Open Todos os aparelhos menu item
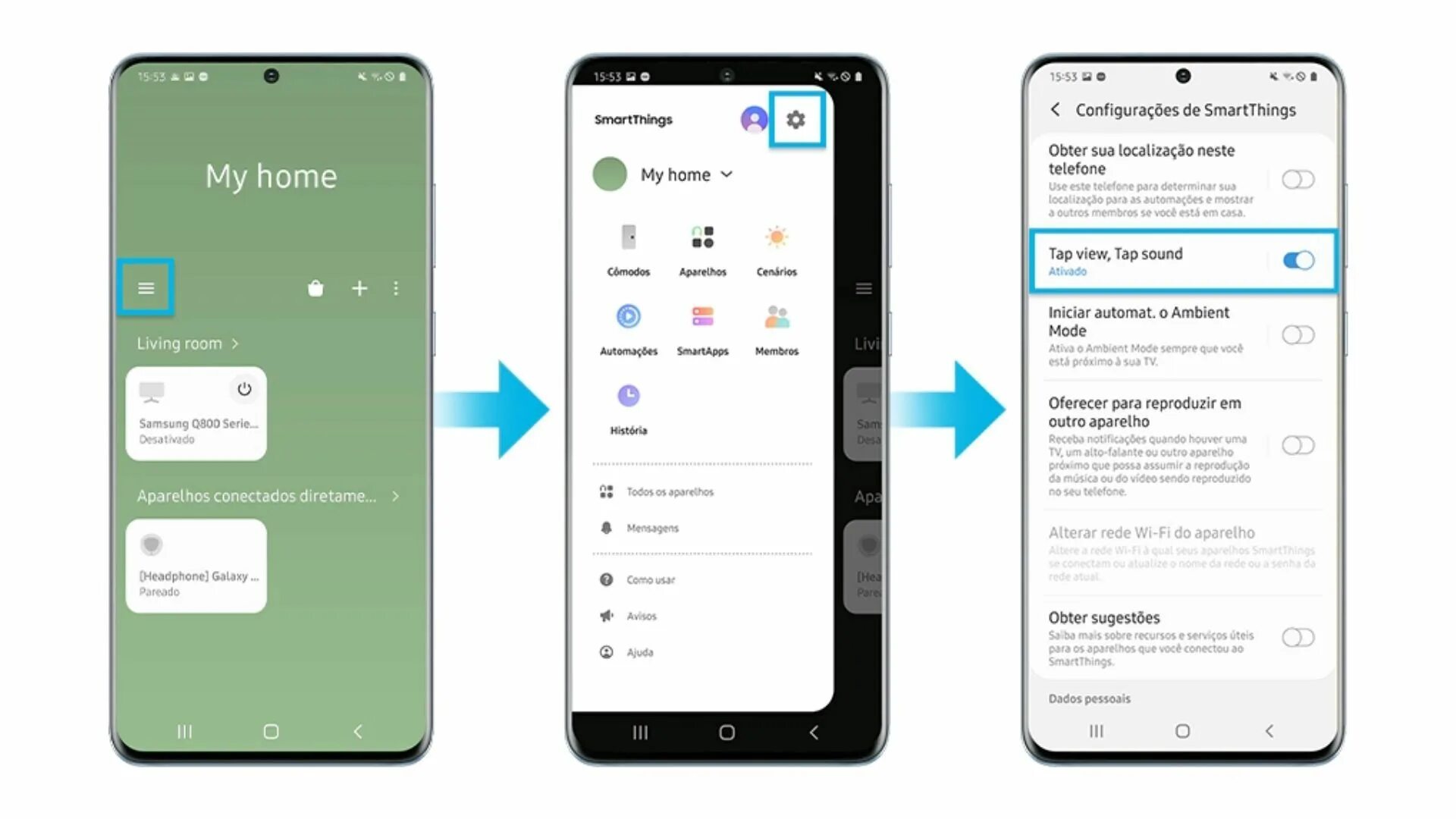Viewport: 1456px width, 819px height. [x=668, y=491]
